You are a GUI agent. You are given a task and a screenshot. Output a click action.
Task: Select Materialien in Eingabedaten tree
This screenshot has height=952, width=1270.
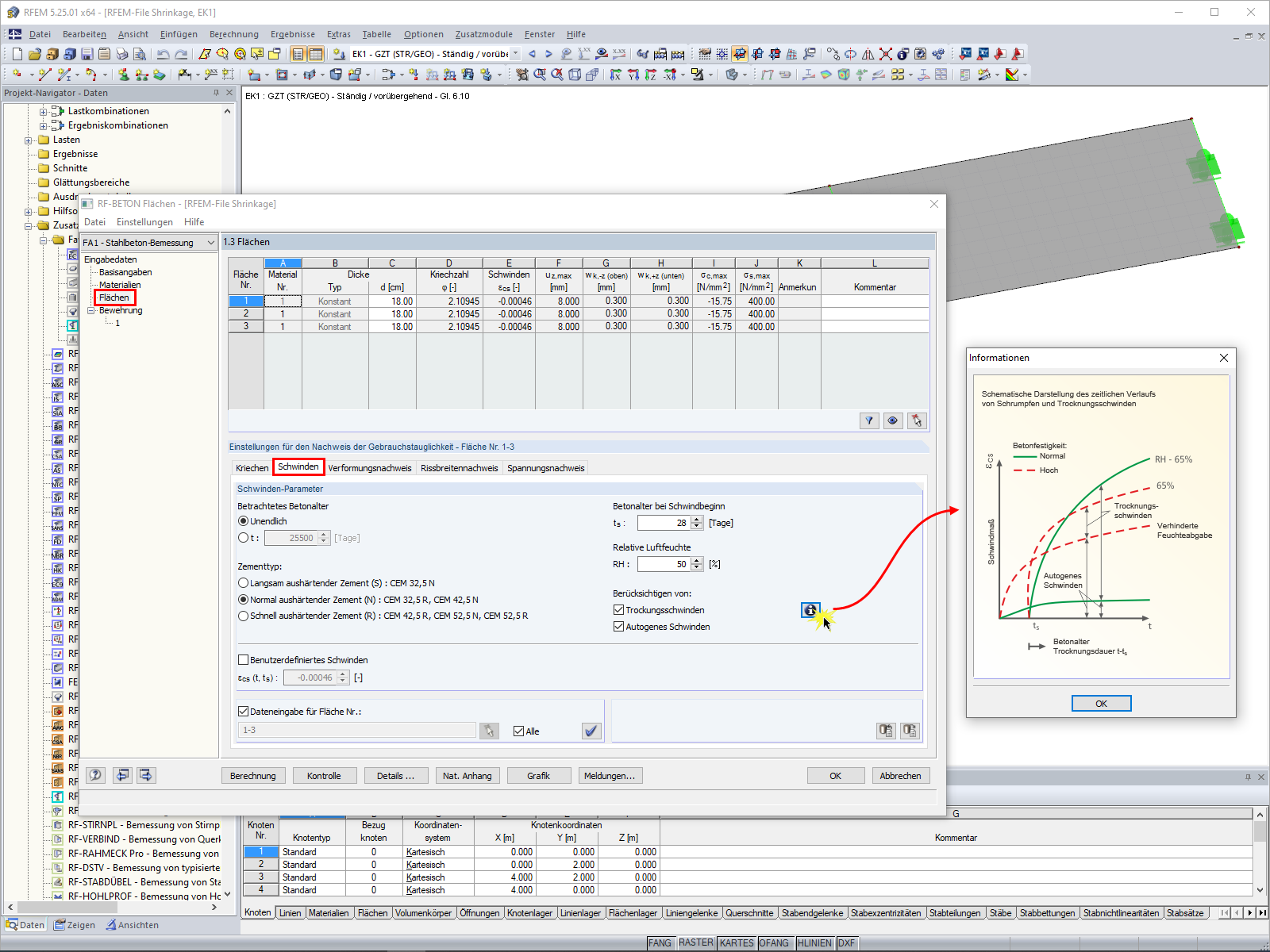[120, 285]
